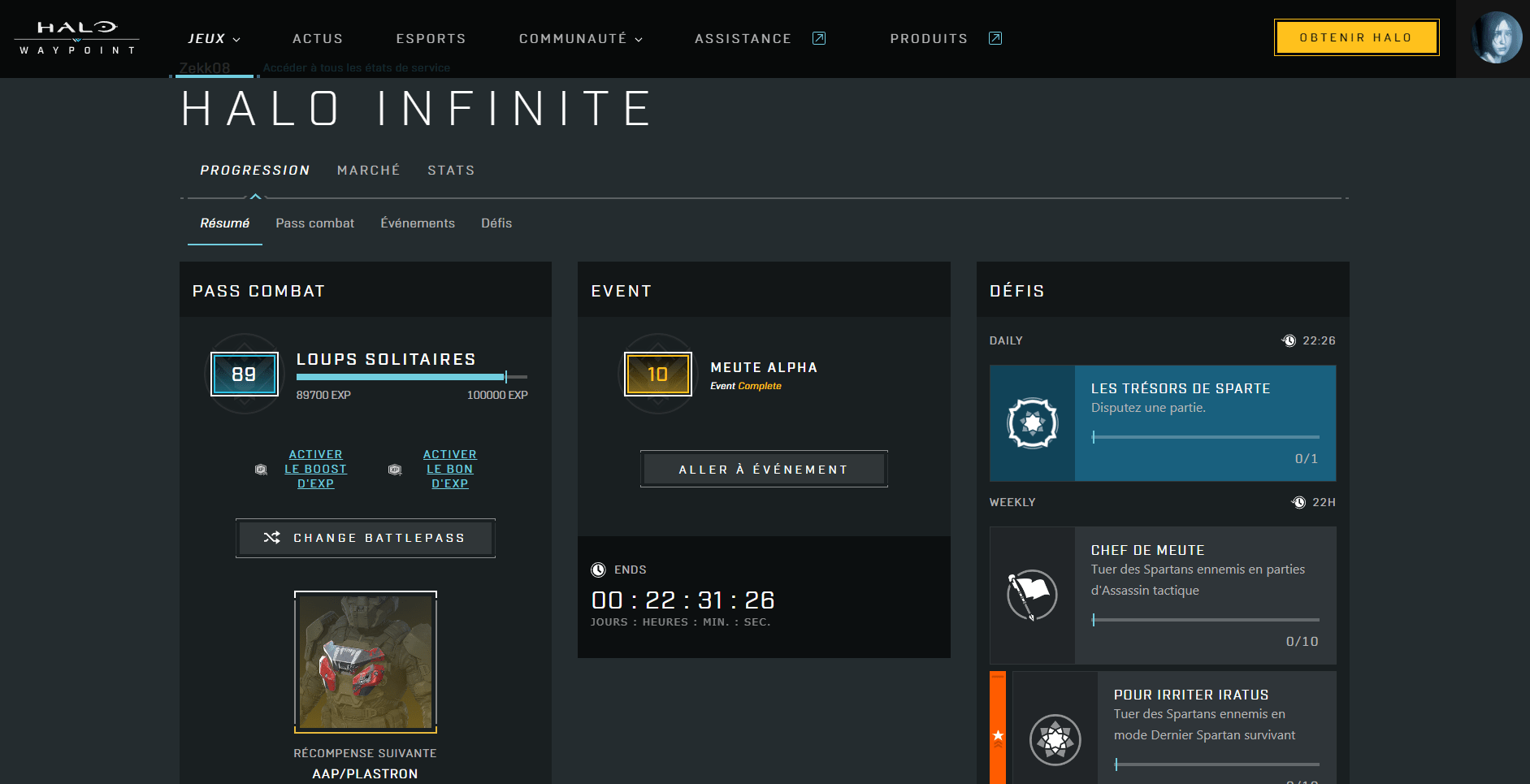Click the Weekly challenges clock icon
Image resolution: width=1530 pixels, height=784 pixels.
pyautogui.click(x=1298, y=502)
